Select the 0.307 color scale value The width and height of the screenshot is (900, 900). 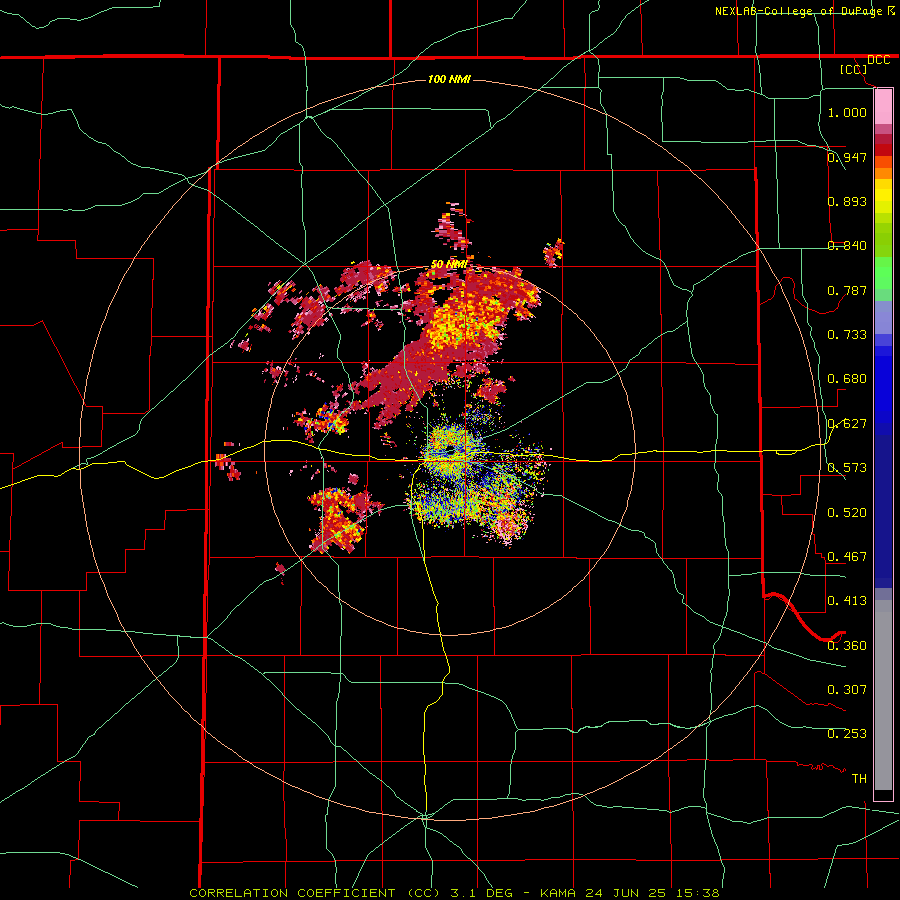[847, 689]
